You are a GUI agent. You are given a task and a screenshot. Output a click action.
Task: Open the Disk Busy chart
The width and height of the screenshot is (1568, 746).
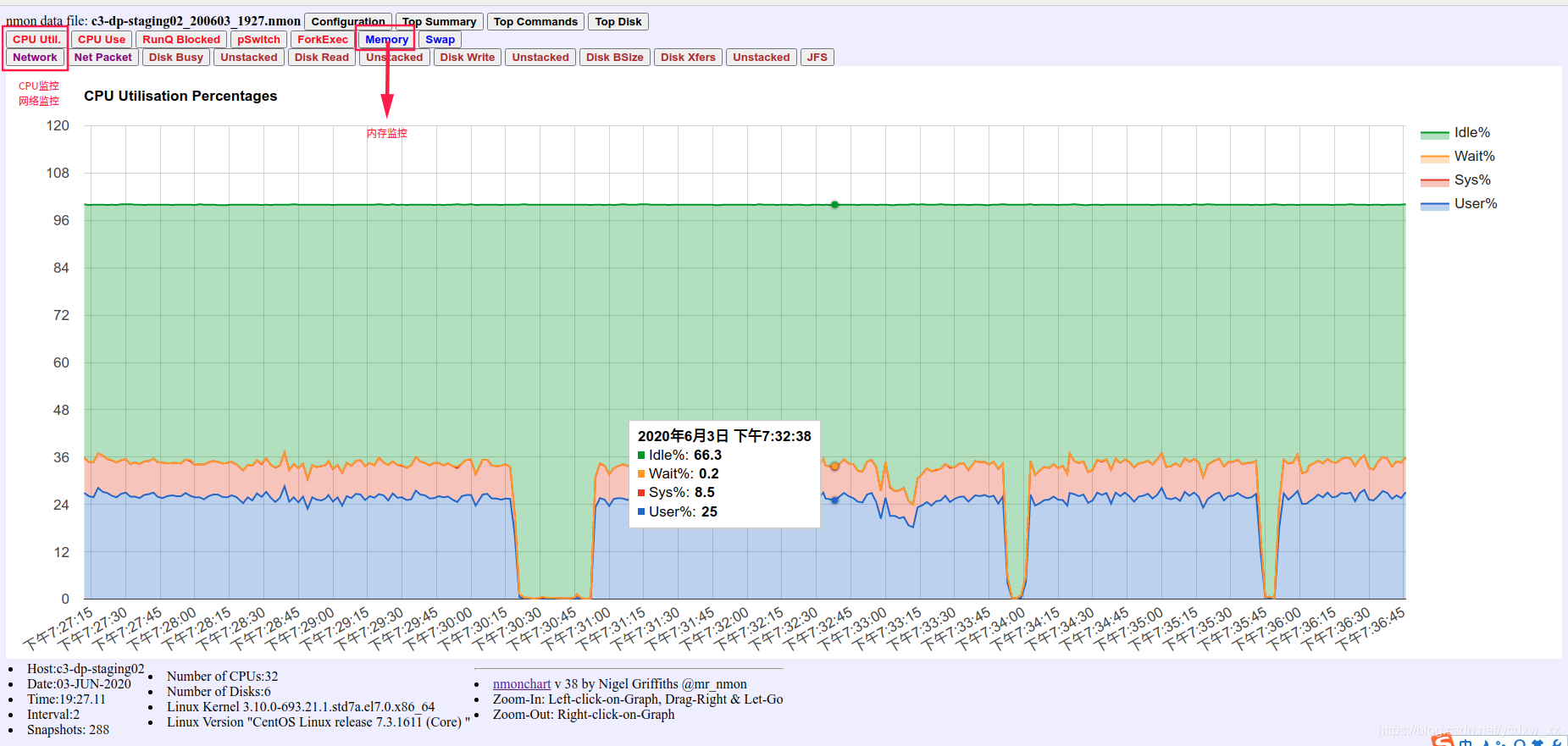click(x=176, y=58)
